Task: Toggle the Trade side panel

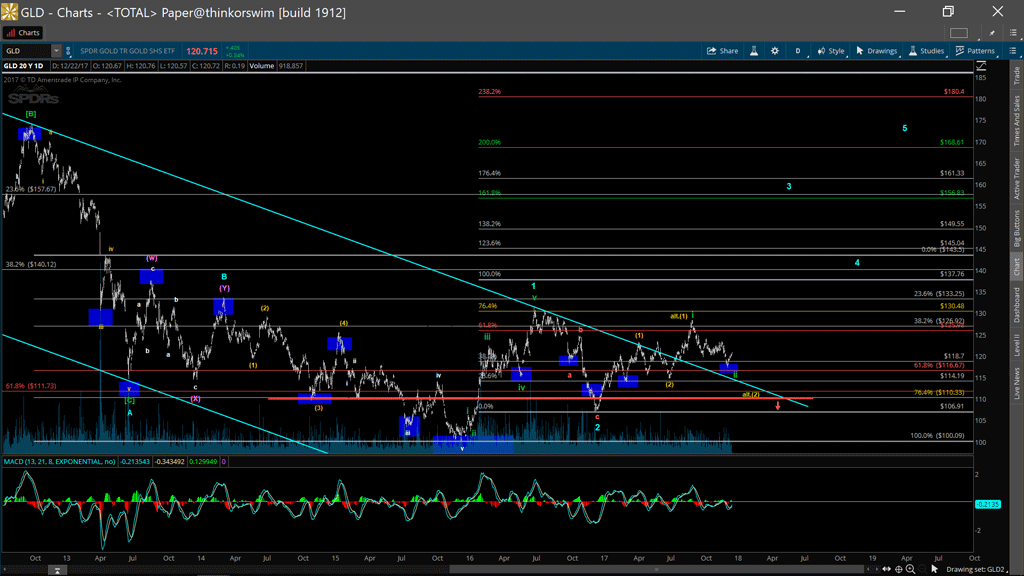Action: (1017, 75)
